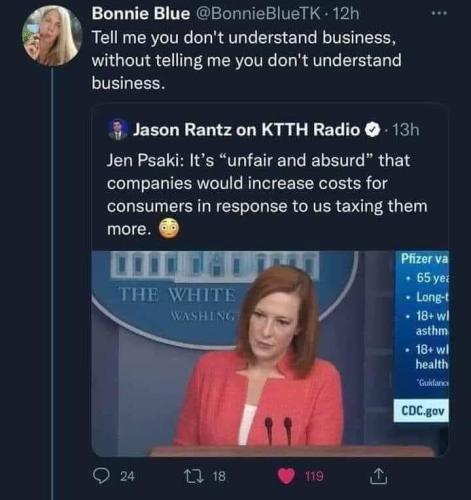Image resolution: width=471 pixels, height=500 pixels.
Task: Unlike the tweet with the red heart
Action: 287,476
